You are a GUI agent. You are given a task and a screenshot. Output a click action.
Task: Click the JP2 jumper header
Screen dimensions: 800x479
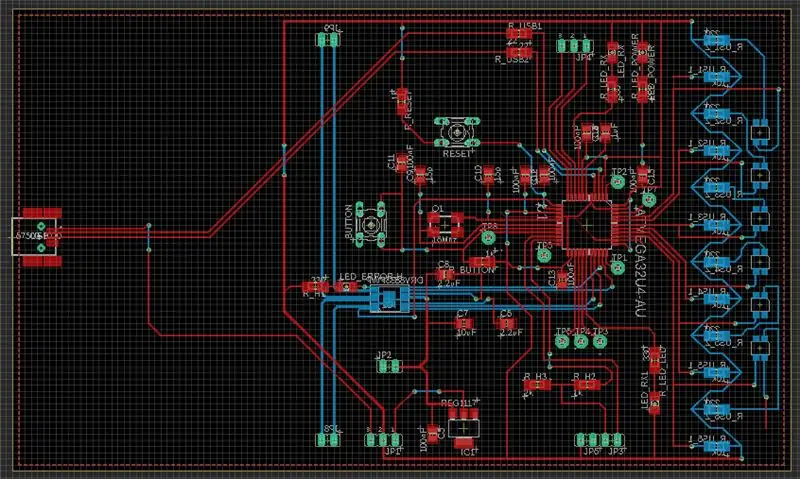coord(389,366)
